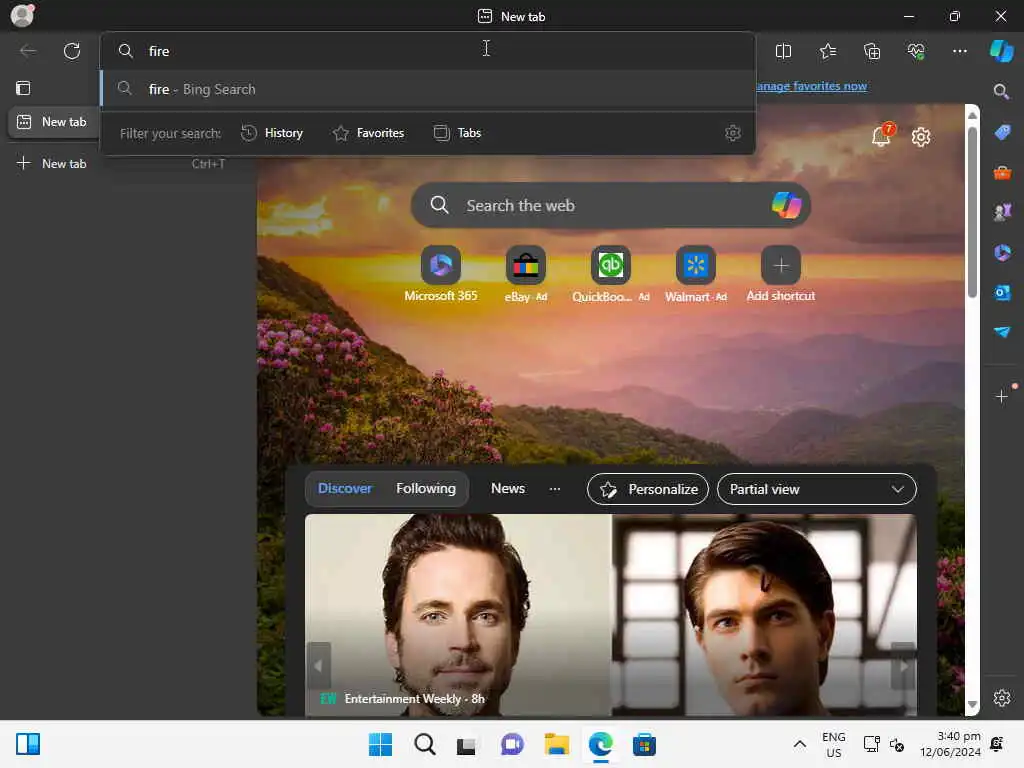
Task: Click the Personalize button
Action: (648, 489)
